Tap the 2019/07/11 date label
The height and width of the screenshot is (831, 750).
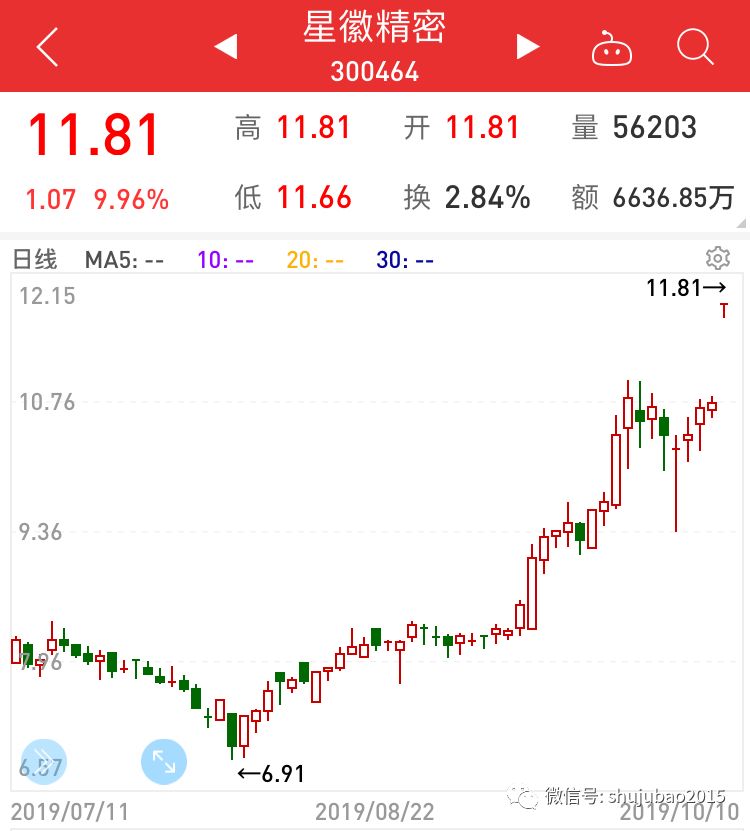(70, 811)
